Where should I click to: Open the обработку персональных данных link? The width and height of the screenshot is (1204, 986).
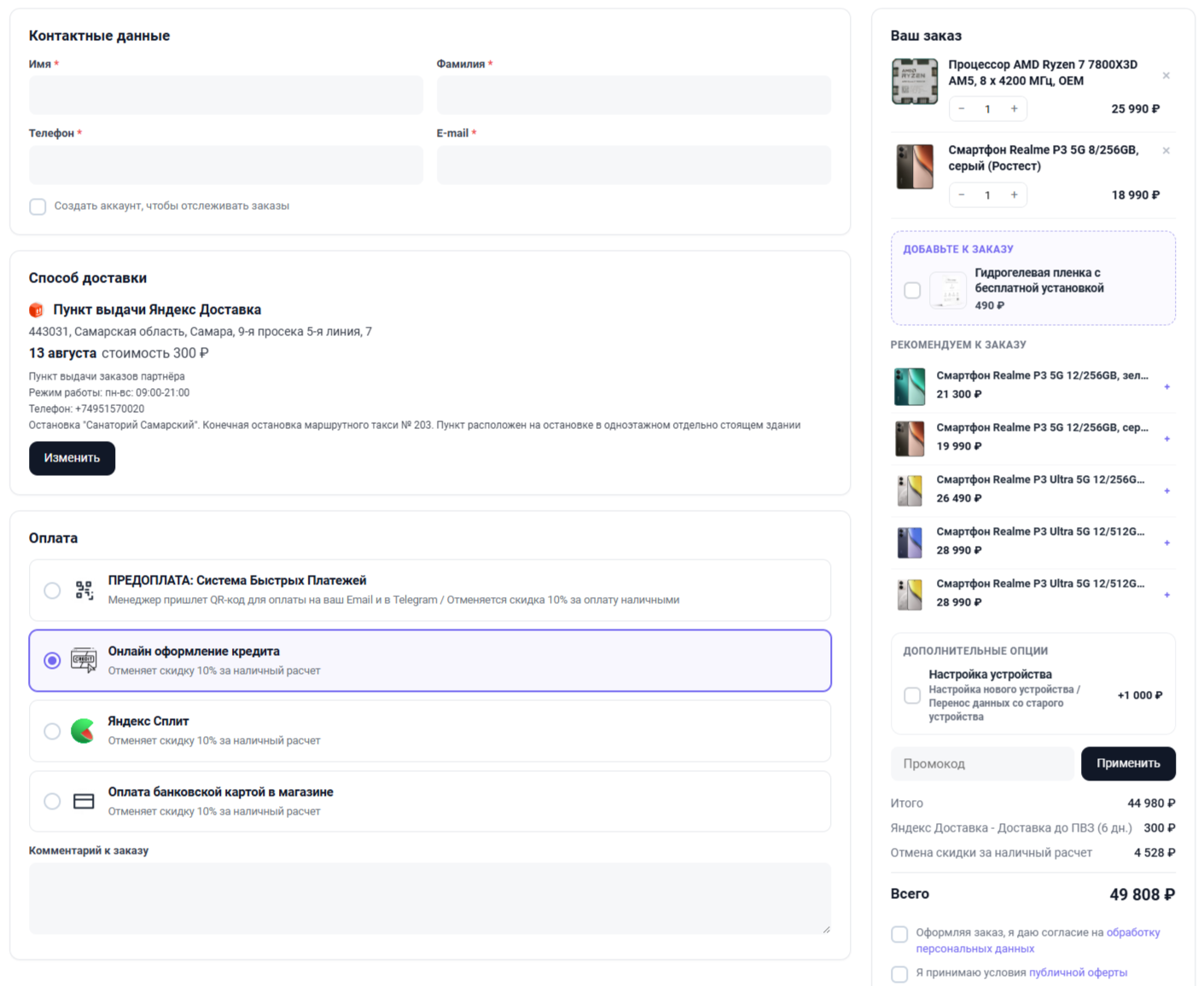pyautogui.click(x=1038, y=941)
